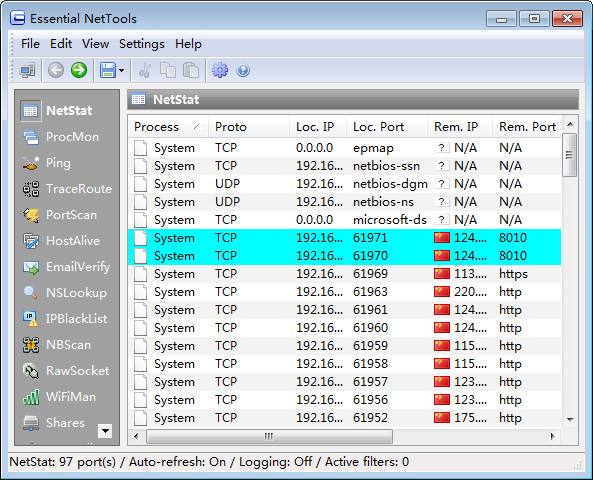Sort by the Proto column header
This screenshot has width=593, height=480.
[249, 127]
